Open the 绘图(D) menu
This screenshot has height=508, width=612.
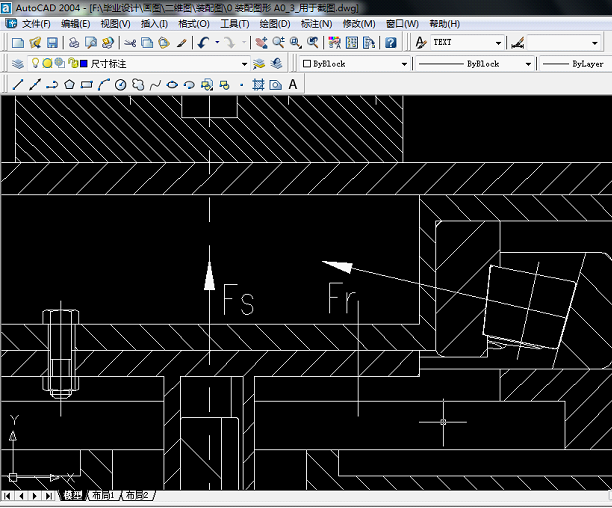coord(275,24)
